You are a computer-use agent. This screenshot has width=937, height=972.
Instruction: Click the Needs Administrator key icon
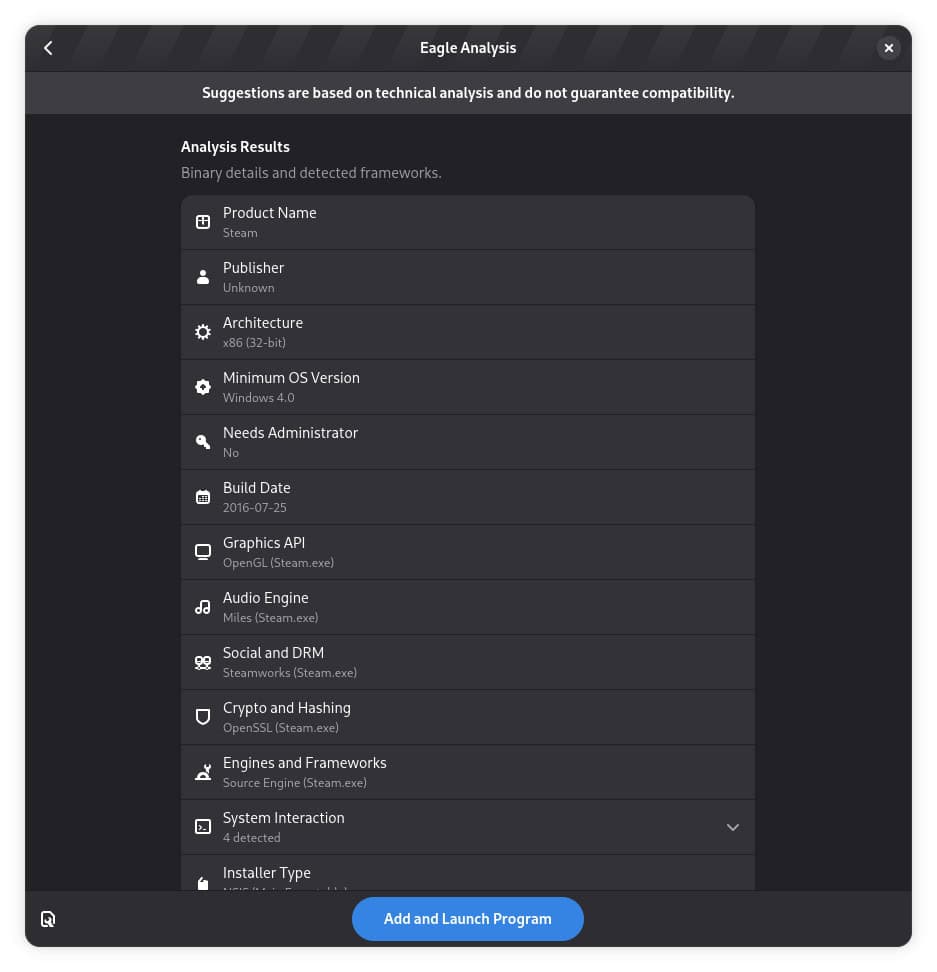tap(203, 441)
